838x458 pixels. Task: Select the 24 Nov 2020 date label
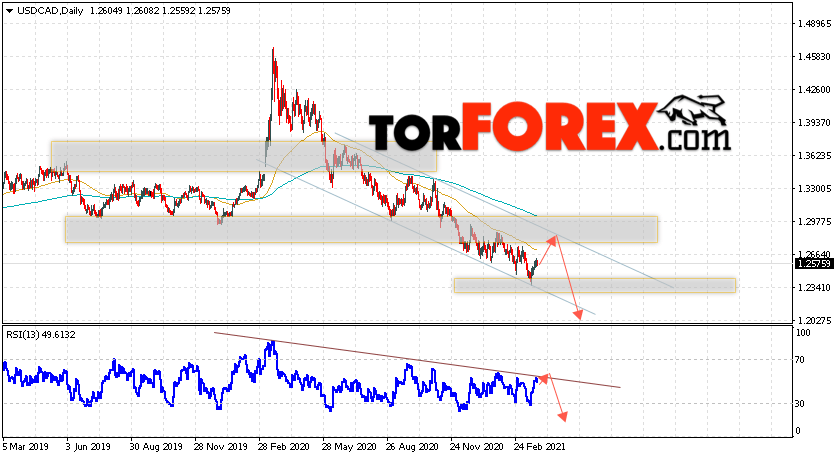point(476,446)
